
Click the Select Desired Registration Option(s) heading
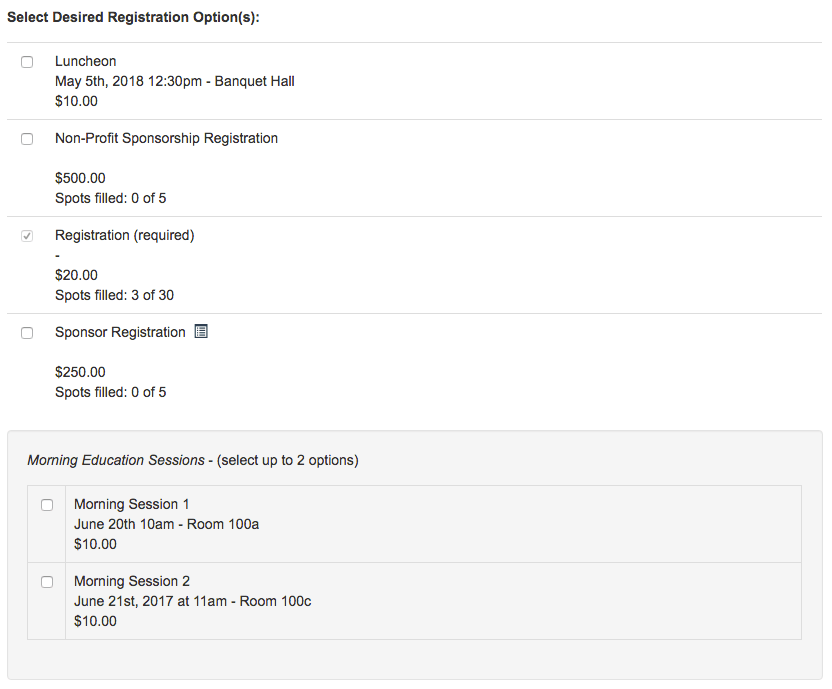pyautogui.click(x=133, y=19)
